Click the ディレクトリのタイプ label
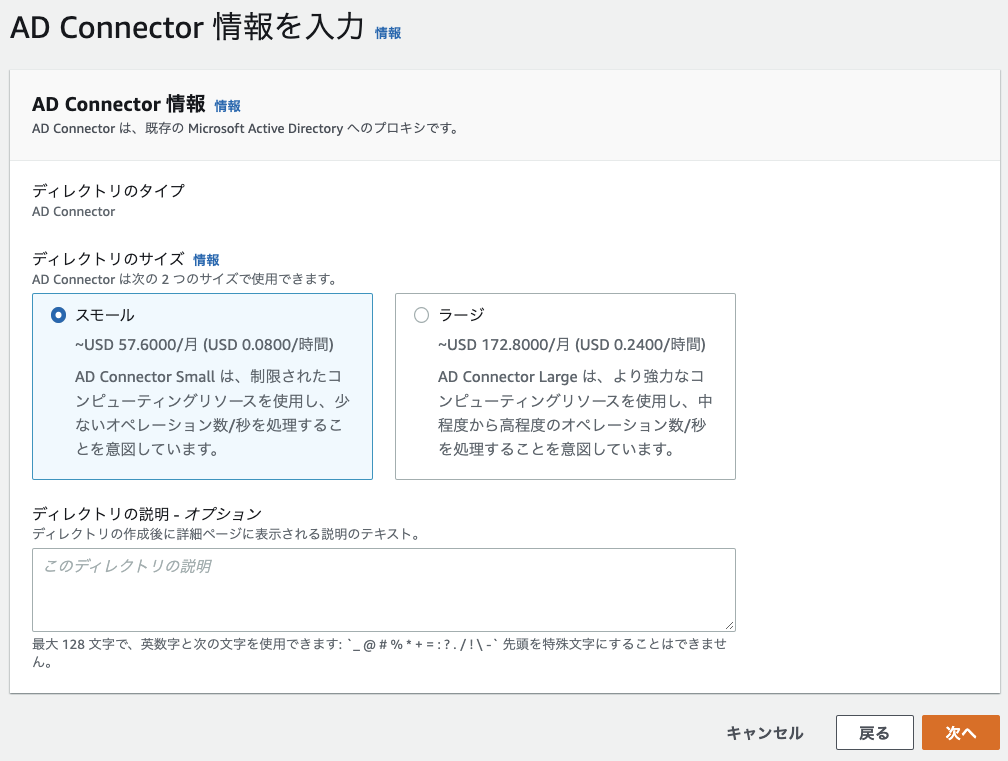 pos(108,191)
